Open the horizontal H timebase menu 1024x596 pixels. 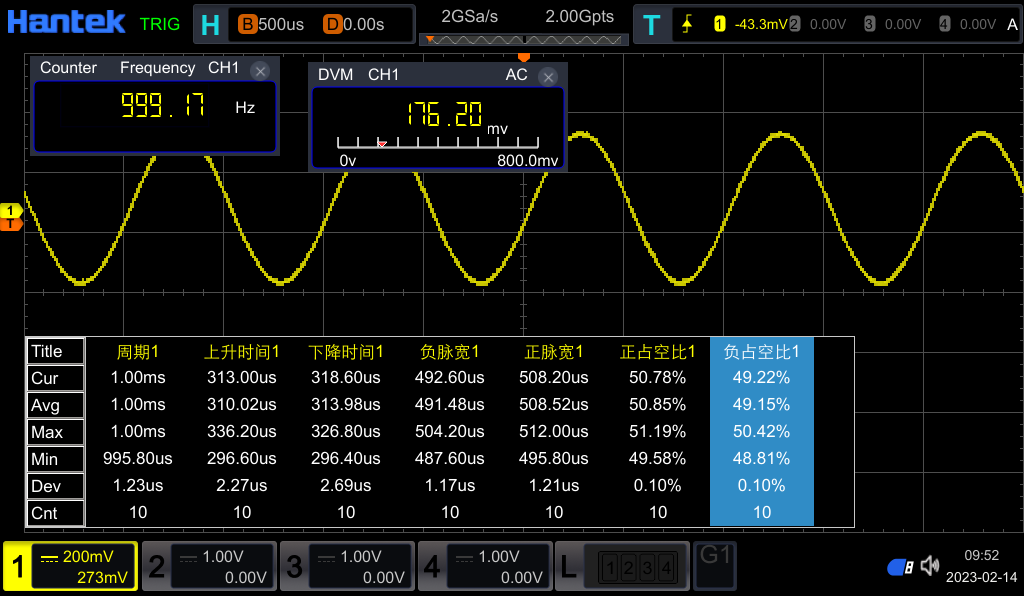coord(209,25)
